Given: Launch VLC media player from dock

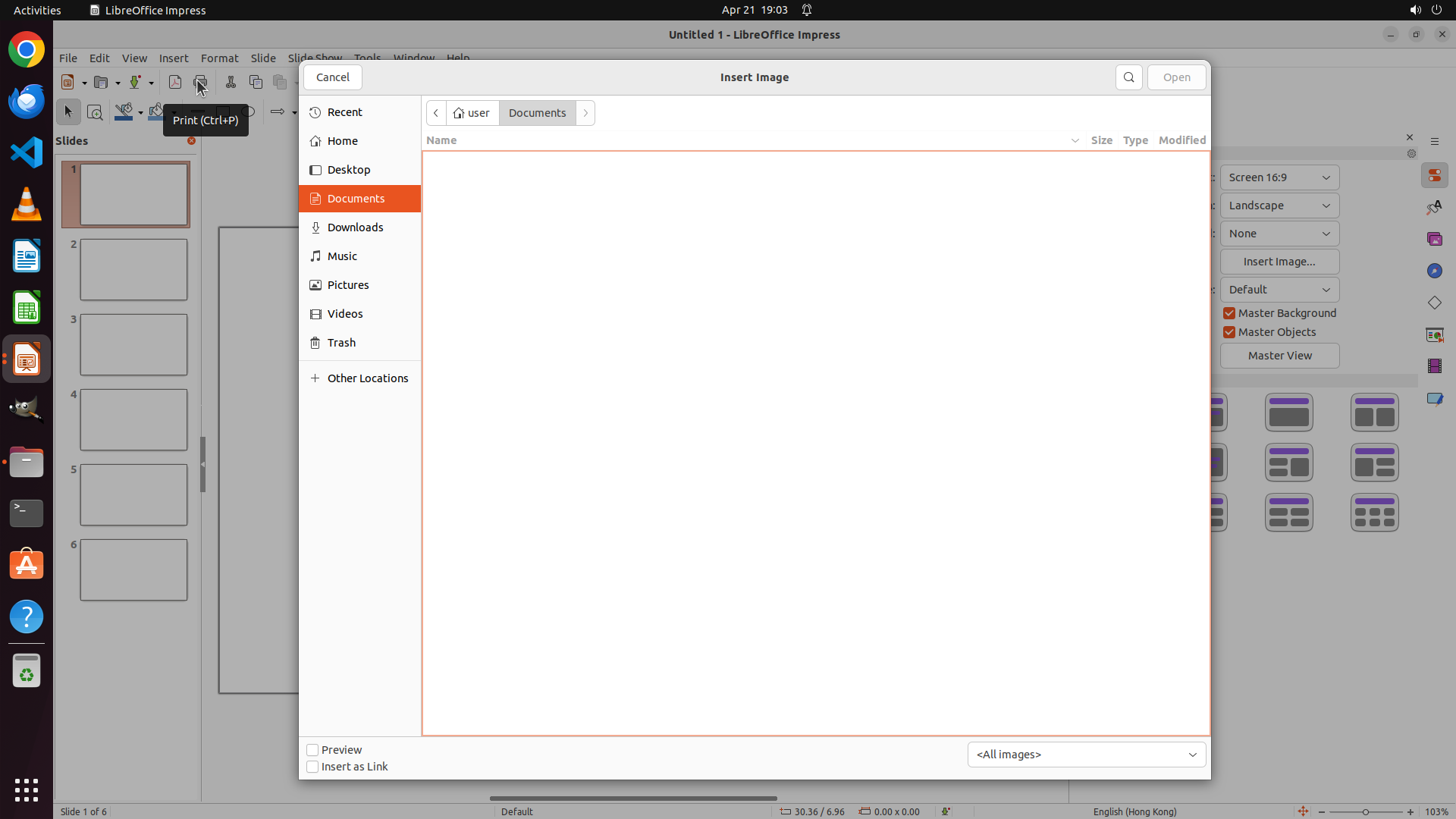Looking at the screenshot, I should (x=27, y=204).
